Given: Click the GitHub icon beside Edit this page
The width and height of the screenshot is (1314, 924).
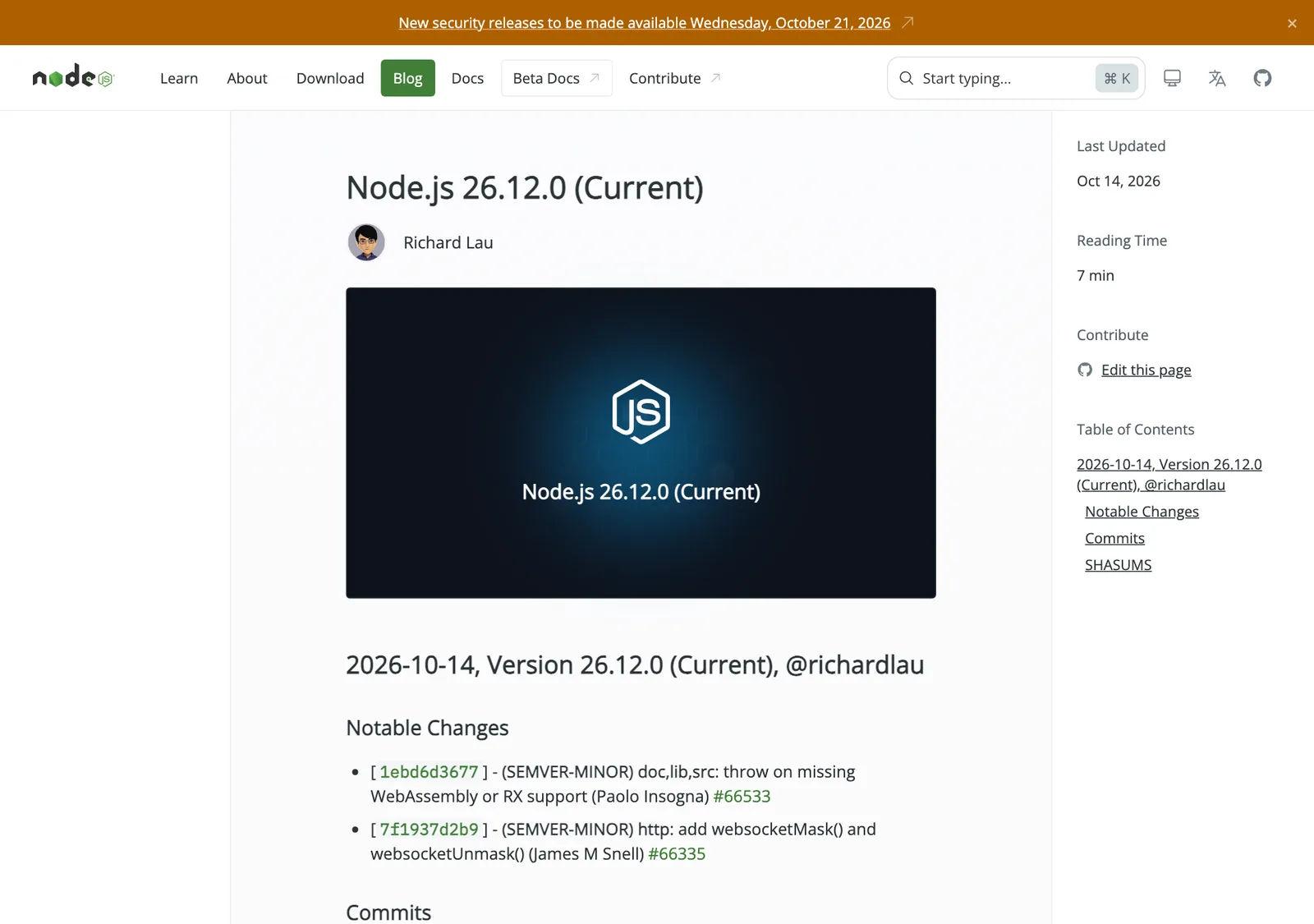Looking at the screenshot, I should pyautogui.click(x=1085, y=370).
